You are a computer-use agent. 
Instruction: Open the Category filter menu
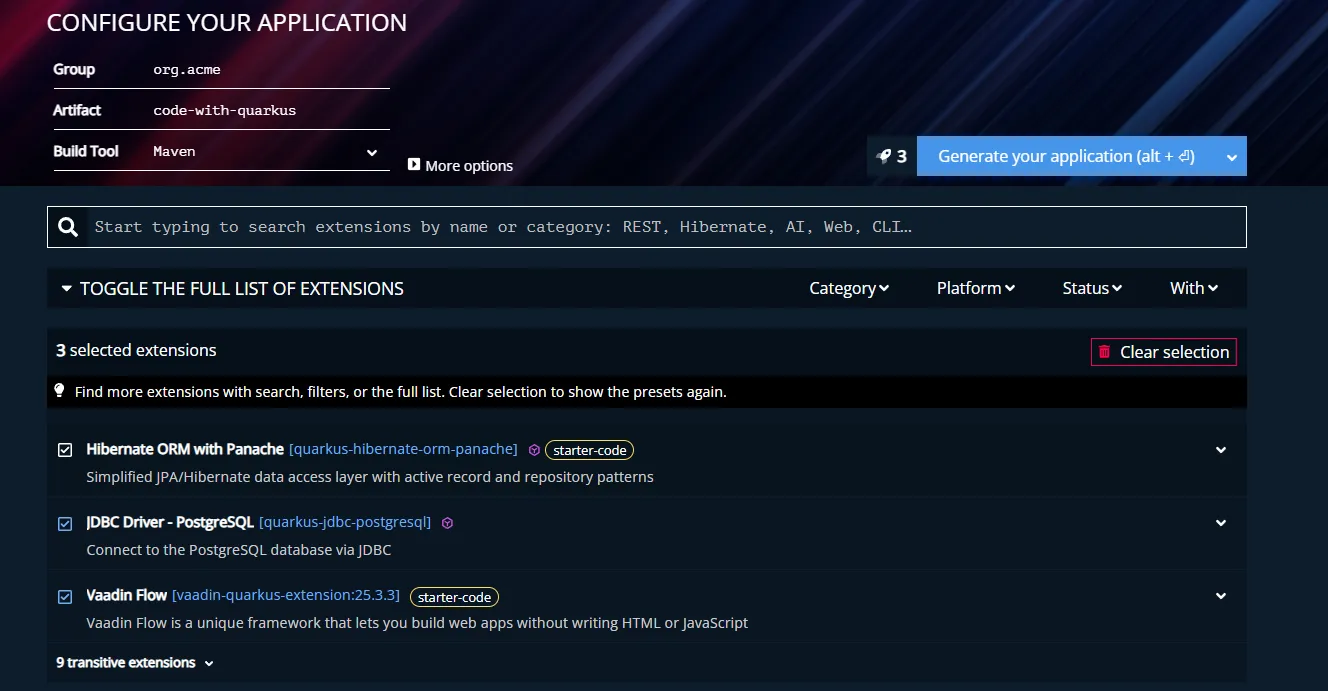pyautogui.click(x=849, y=288)
